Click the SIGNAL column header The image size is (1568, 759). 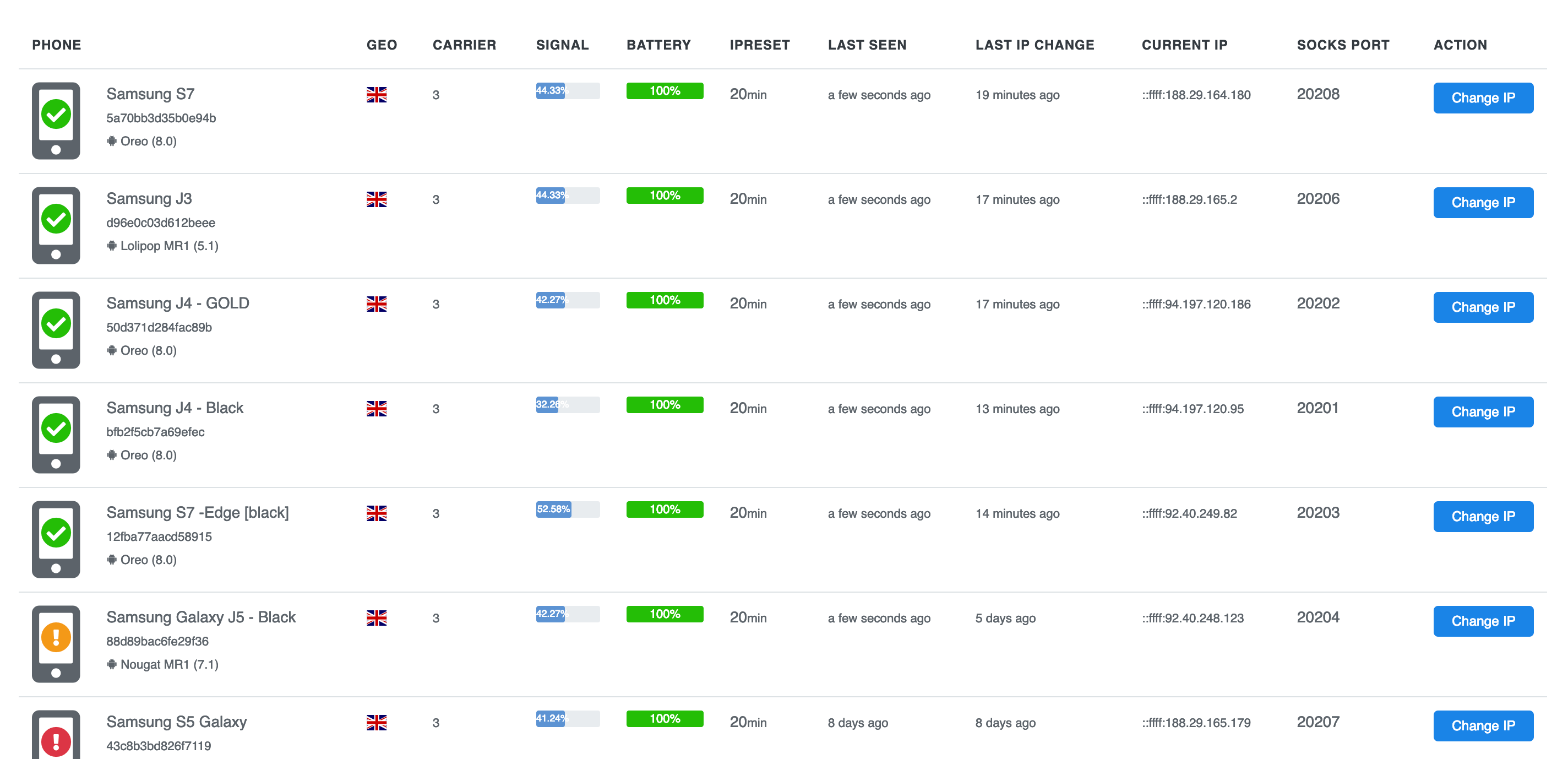562,45
